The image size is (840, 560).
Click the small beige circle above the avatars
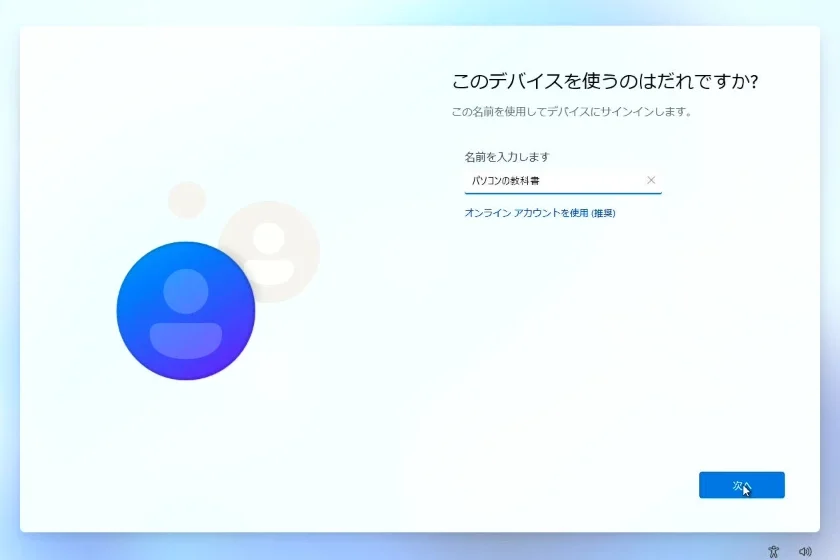[x=186, y=200]
